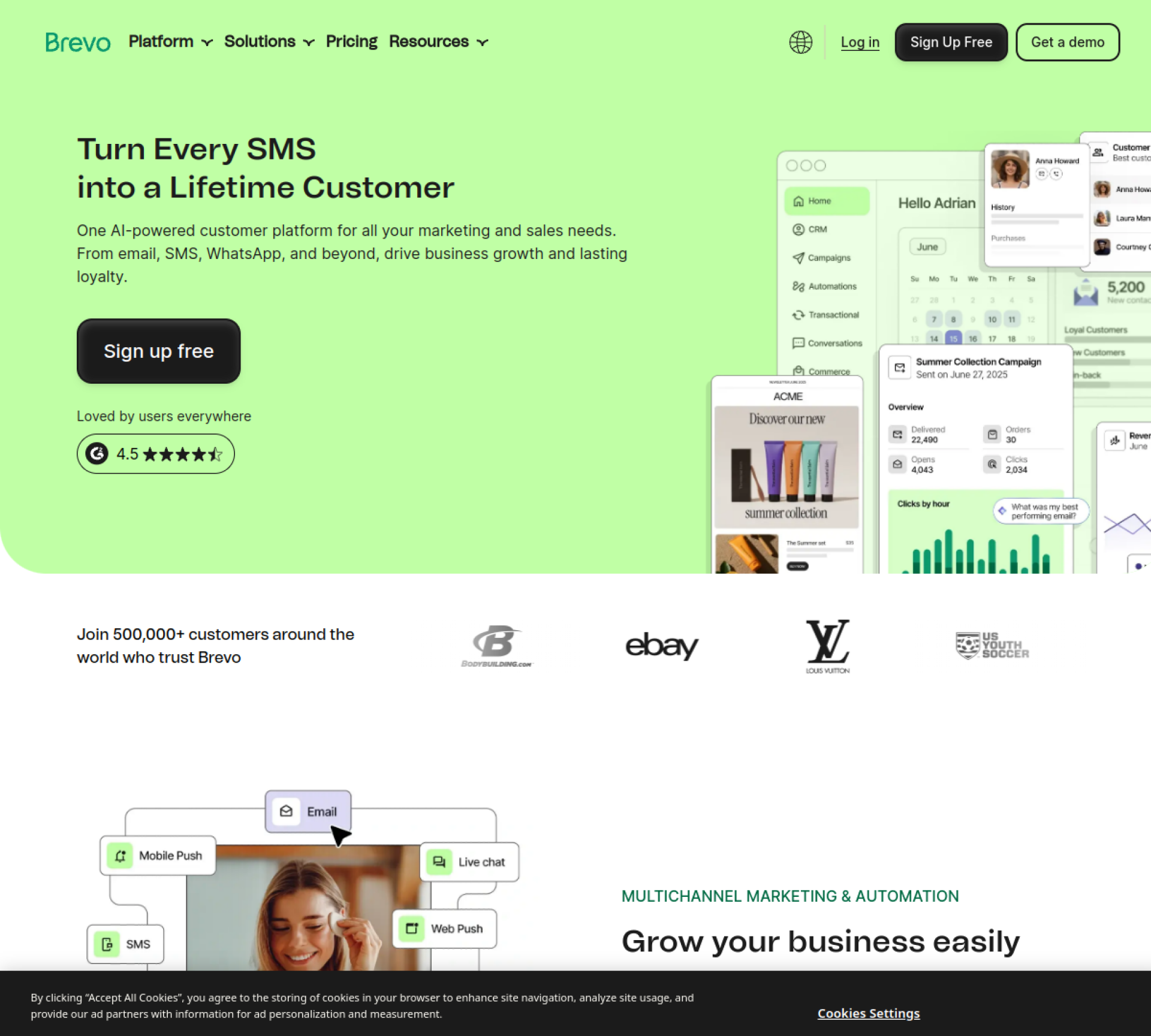Click the SMS channel icon
Image resolution: width=1151 pixels, height=1036 pixels.
[107, 944]
